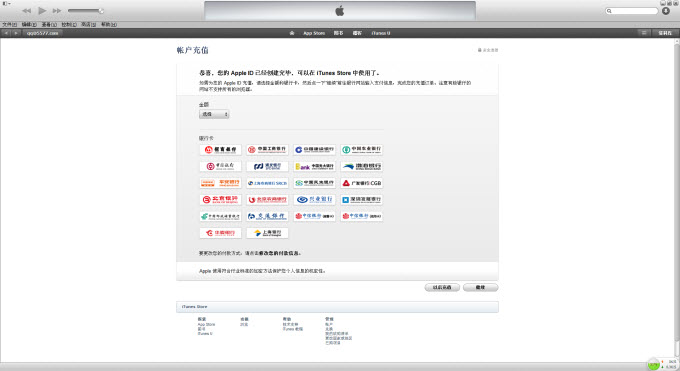Choose the Ping An Bank option

coord(220,183)
